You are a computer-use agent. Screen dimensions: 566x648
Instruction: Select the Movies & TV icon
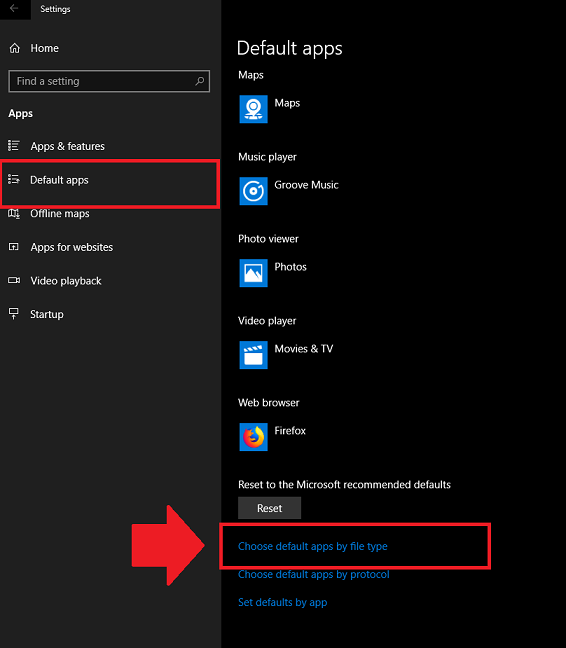point(253,355)
